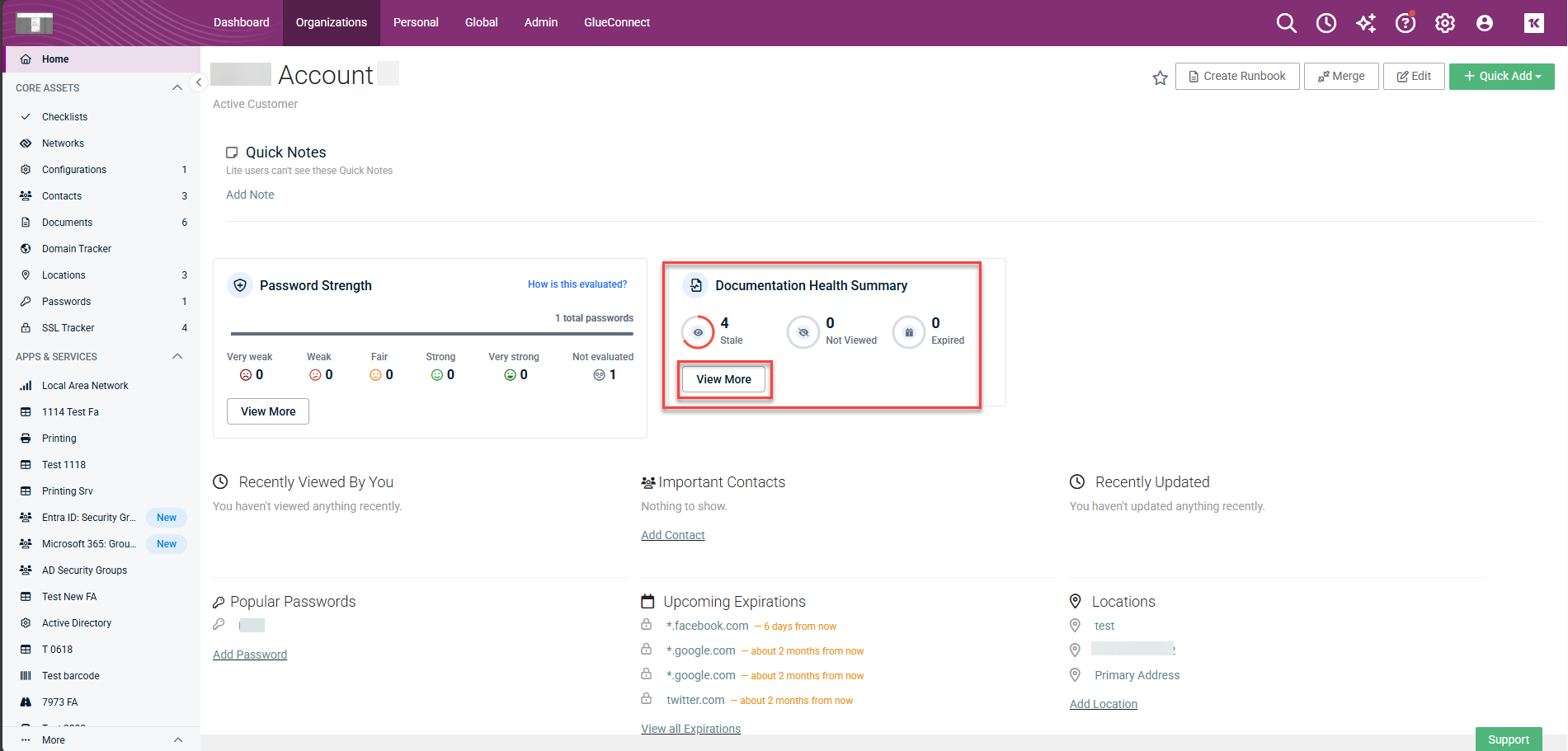
Task: Collapse the Apps & Services section
Action: click(x=177, y=357)
